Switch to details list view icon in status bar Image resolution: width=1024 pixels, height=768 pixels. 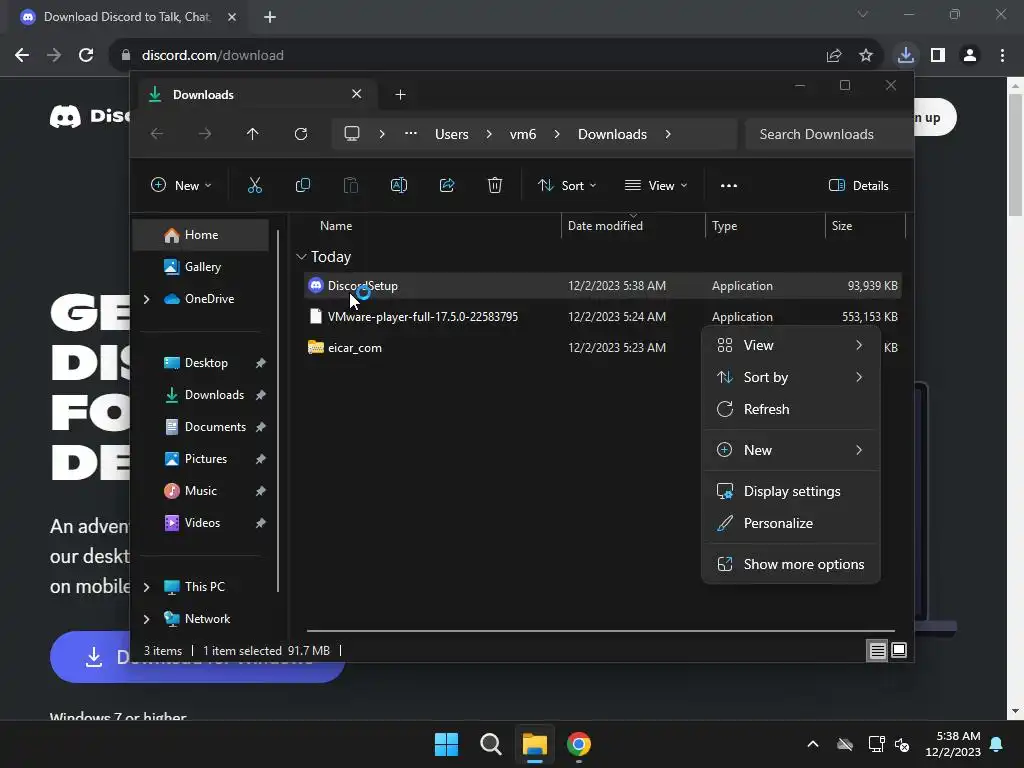(x=877, y=650)
